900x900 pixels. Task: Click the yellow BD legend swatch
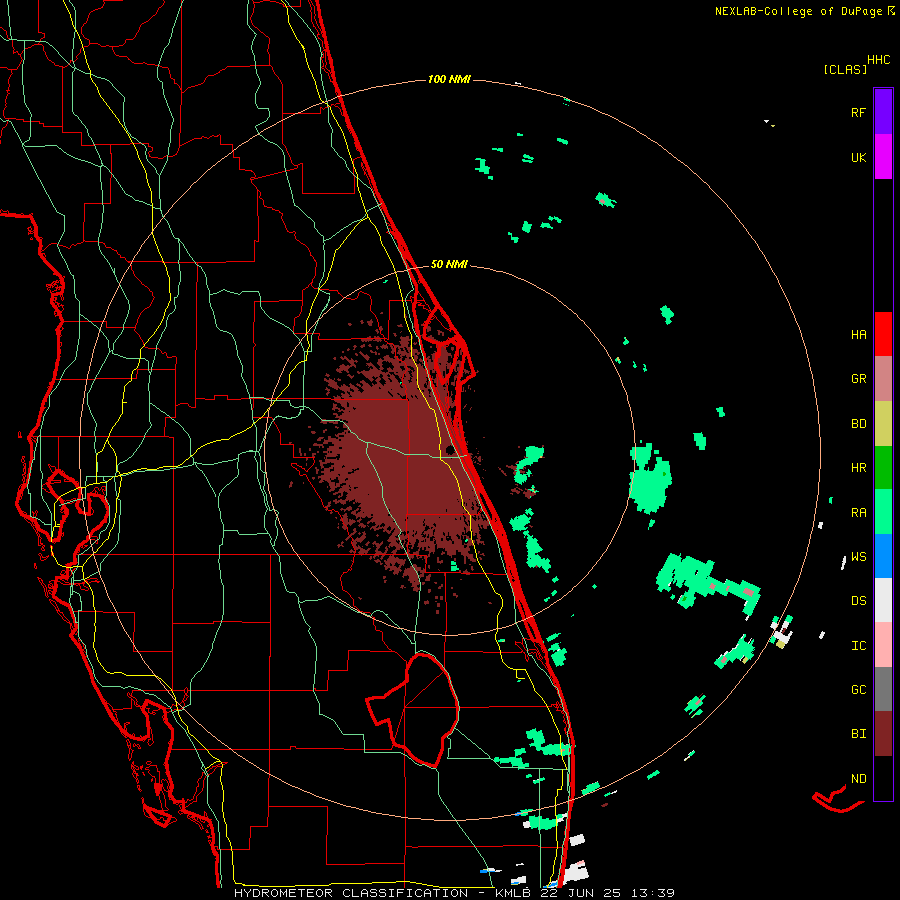click(x=883, y=424)
